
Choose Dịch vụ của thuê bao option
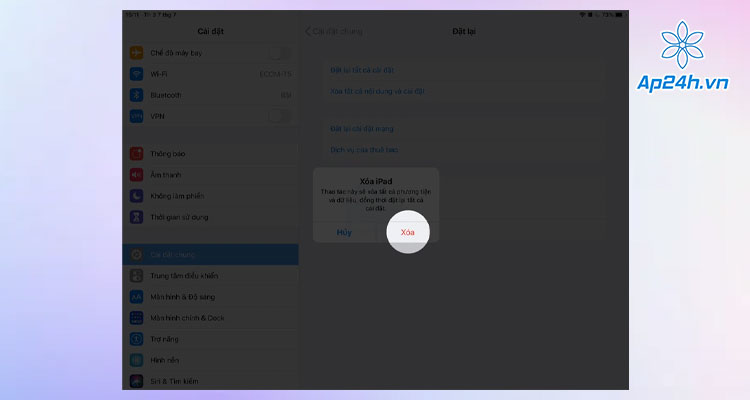(364, 150)
